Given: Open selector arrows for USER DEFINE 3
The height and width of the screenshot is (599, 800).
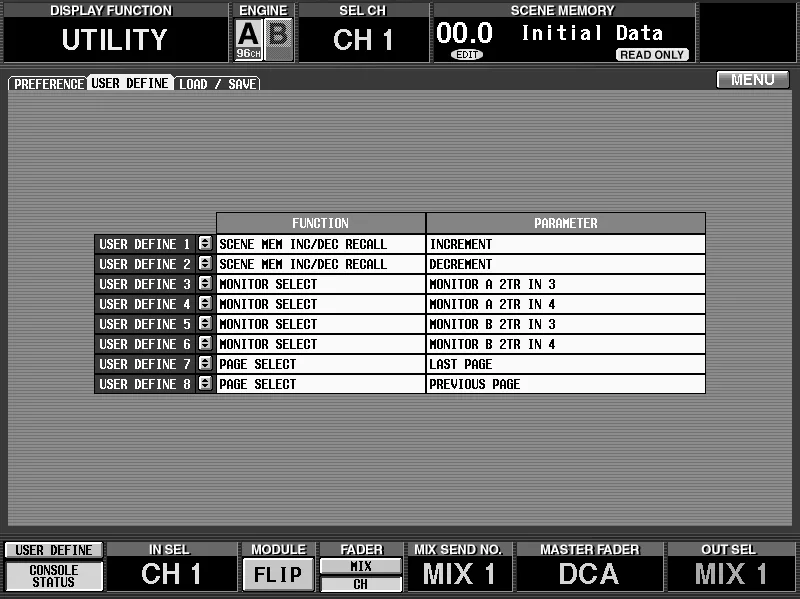Looking at the screenshot, I should click(205, 284).
